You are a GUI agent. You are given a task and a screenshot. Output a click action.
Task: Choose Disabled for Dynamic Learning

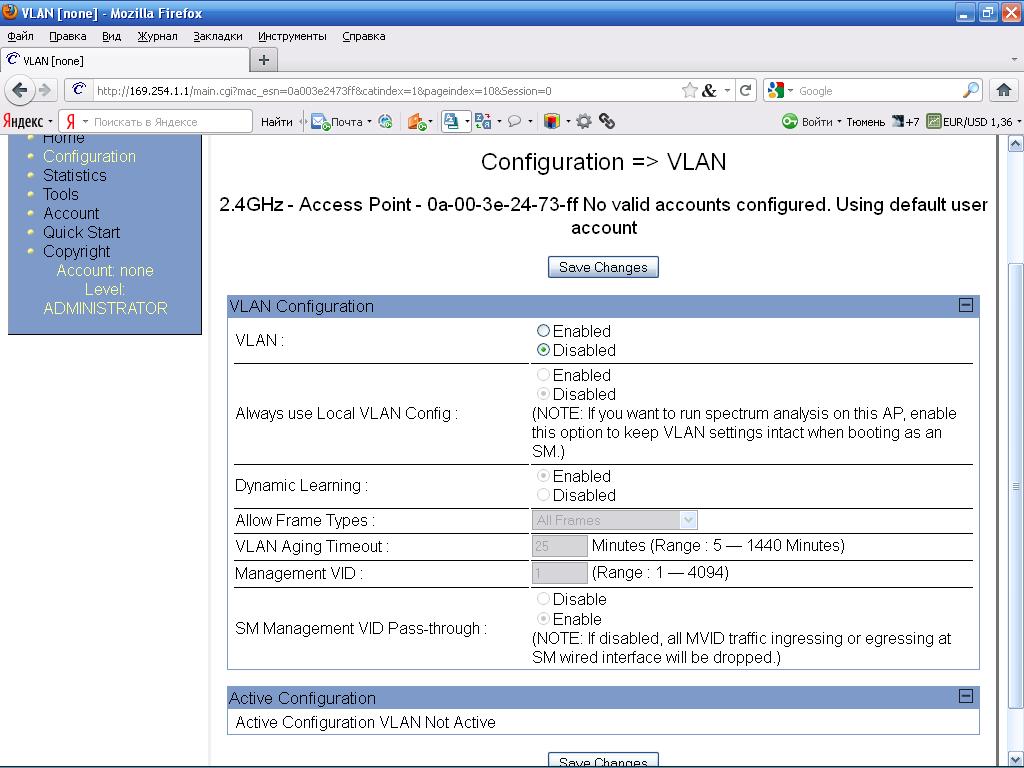click(544, 495)
